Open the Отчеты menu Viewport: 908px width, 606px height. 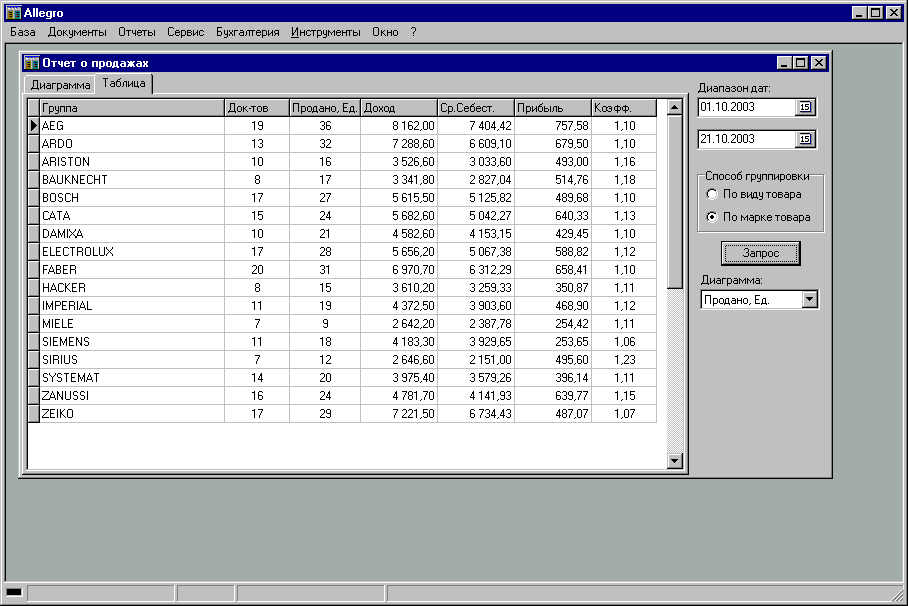[137, 32]
